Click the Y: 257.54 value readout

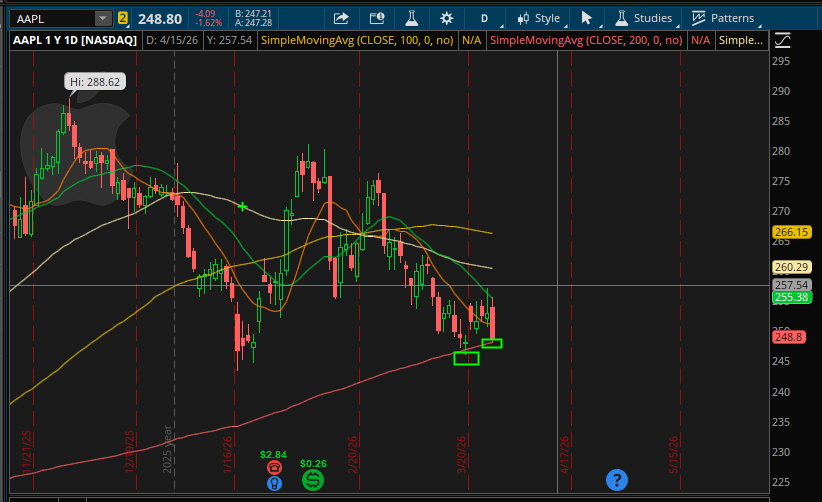pos(229,40)
